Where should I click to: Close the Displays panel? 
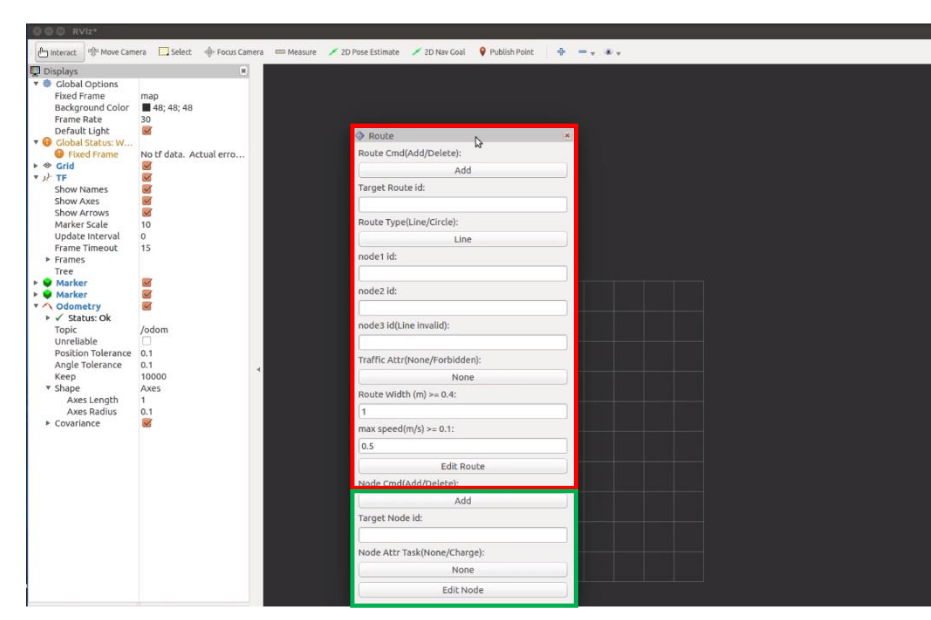point(244,72)
